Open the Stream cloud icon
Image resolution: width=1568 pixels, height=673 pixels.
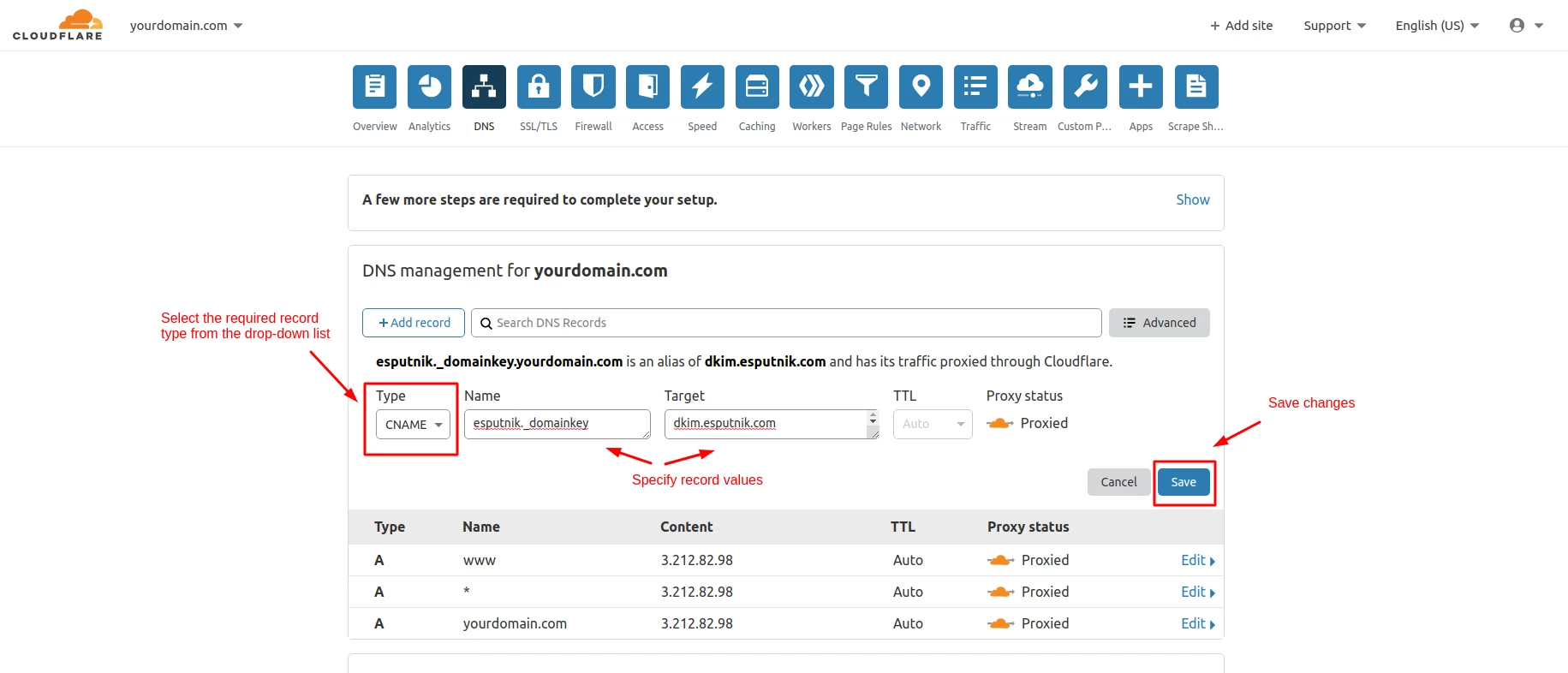click(x=1029, y=86)
